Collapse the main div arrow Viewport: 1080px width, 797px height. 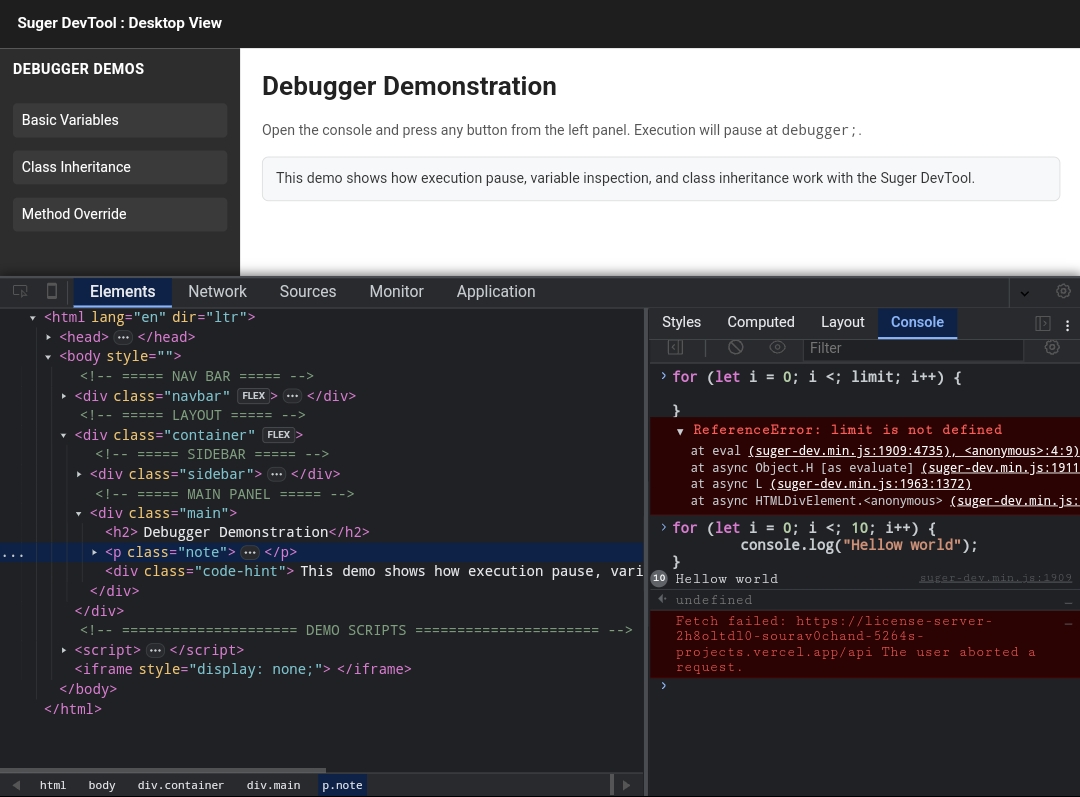point(79,514)
